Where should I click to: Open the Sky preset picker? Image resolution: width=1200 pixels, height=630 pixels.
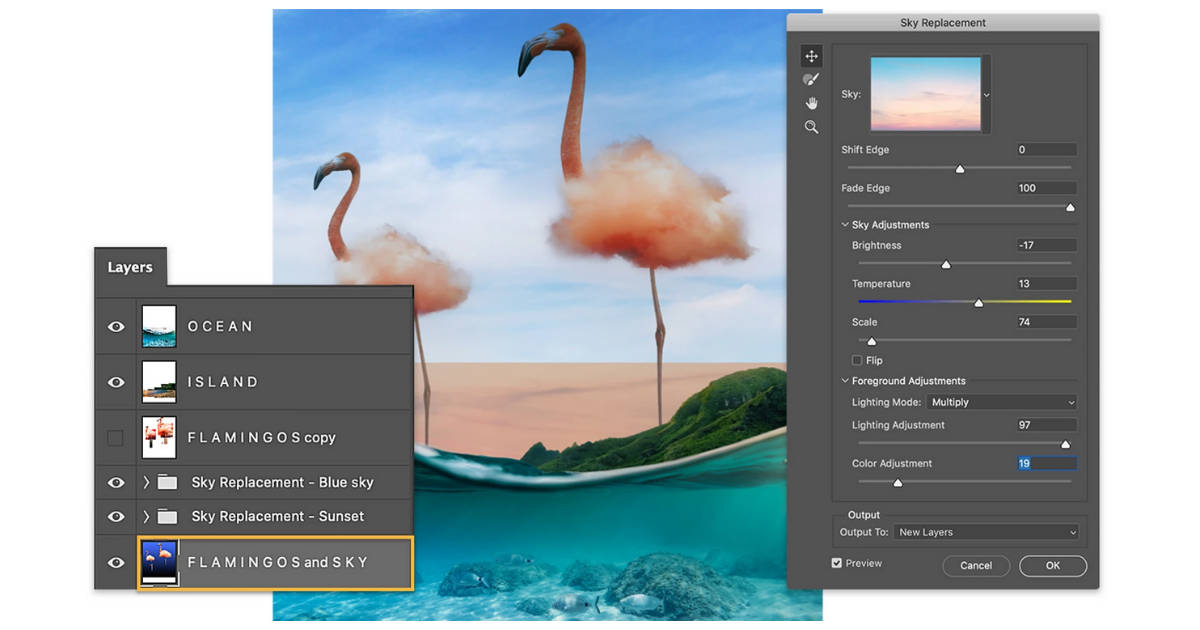[x=986, y=93]
